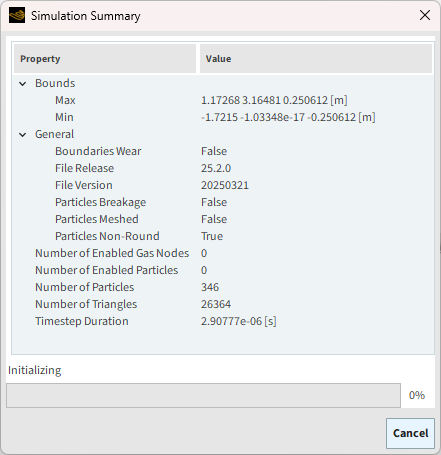Select the Max bounds row

pos(223,100)
